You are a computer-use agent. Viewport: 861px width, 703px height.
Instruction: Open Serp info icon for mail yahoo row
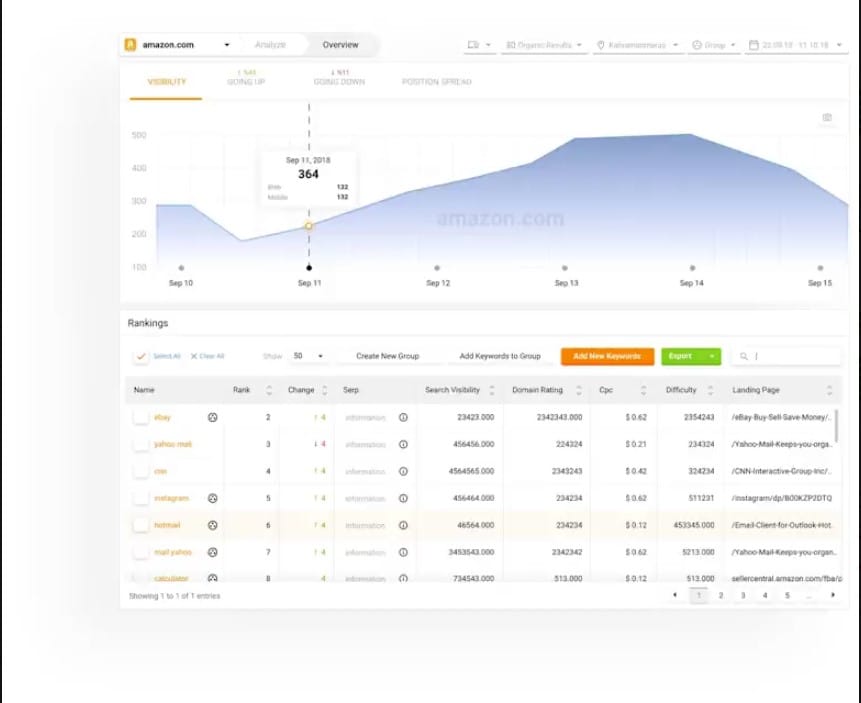point(403,552)
